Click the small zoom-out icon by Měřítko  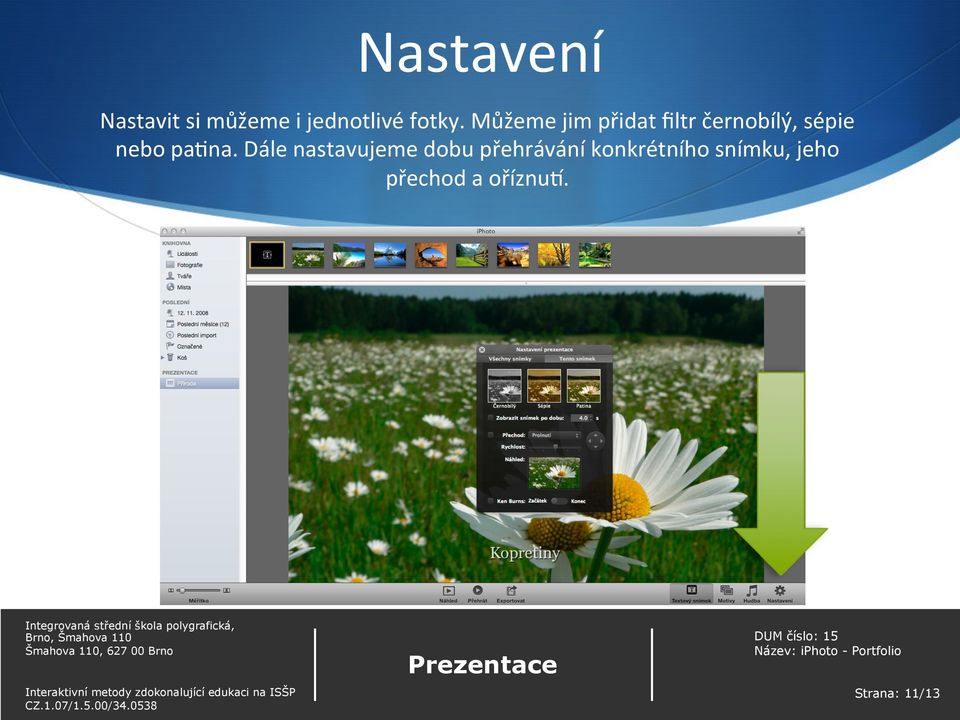[x=171, y=591]
